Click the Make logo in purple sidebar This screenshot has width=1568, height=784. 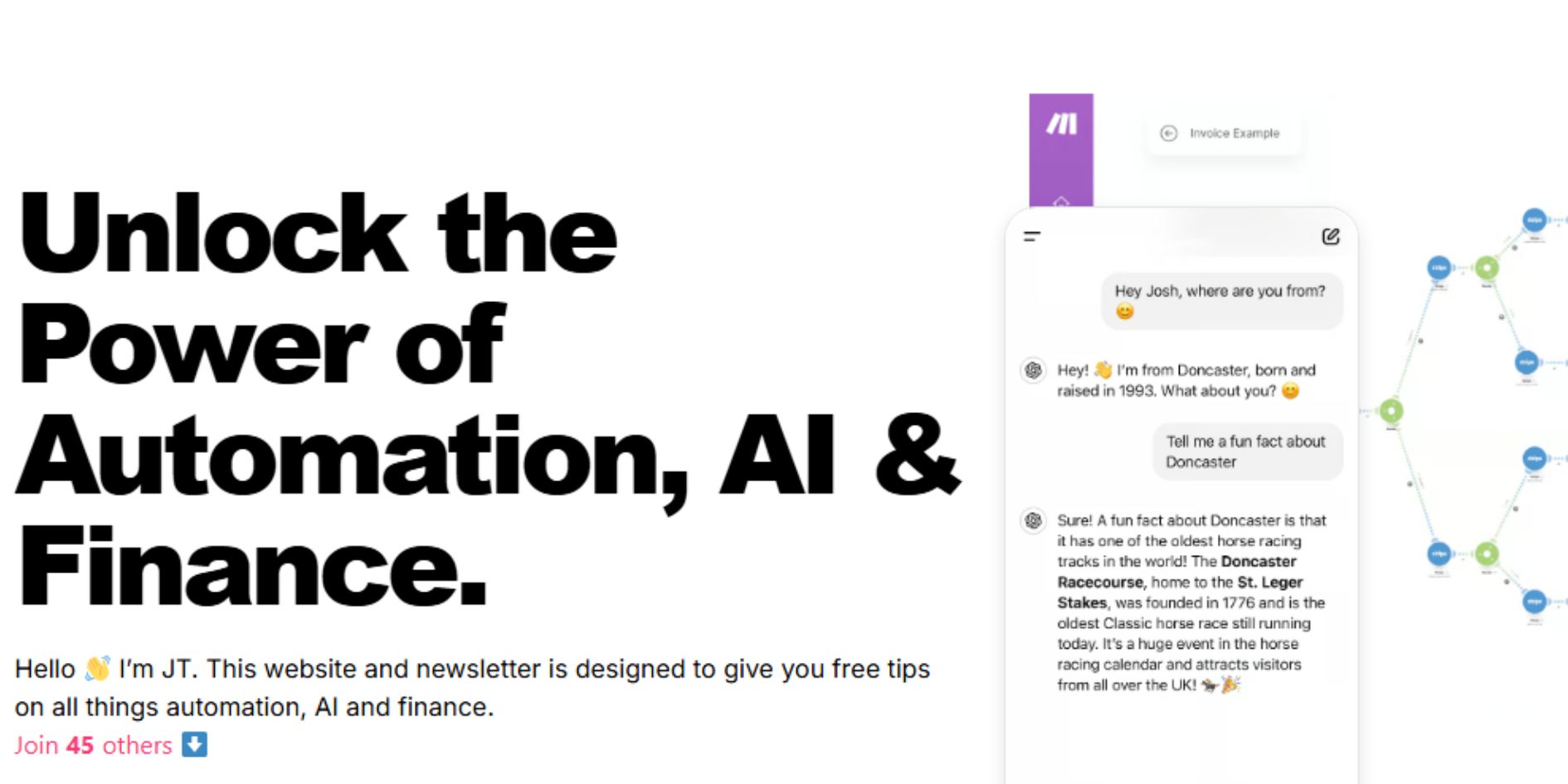coord(1061,124)
